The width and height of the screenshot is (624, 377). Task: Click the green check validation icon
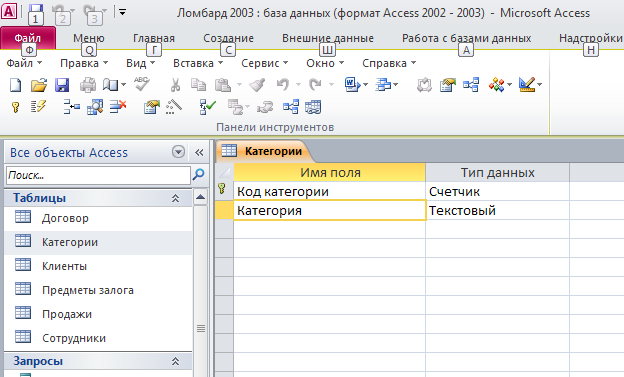(x=208, y=107)
